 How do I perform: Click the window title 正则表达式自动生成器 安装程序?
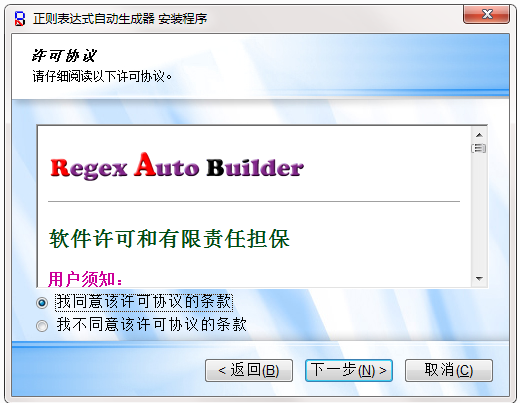(120, 19)
